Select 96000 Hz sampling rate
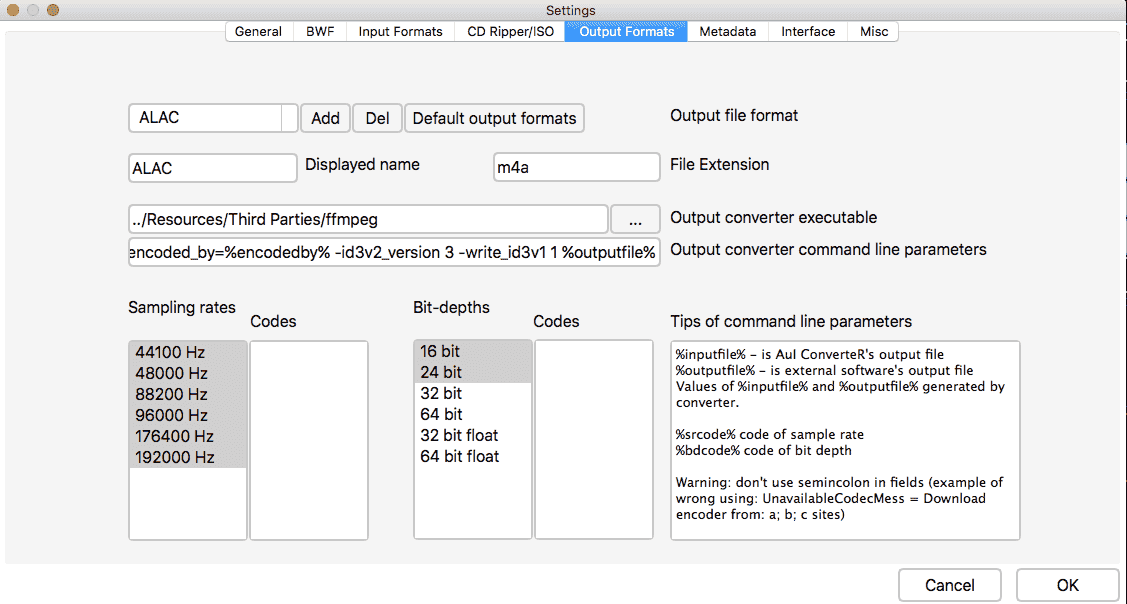The image size is (1127, 604). [188, 416]
